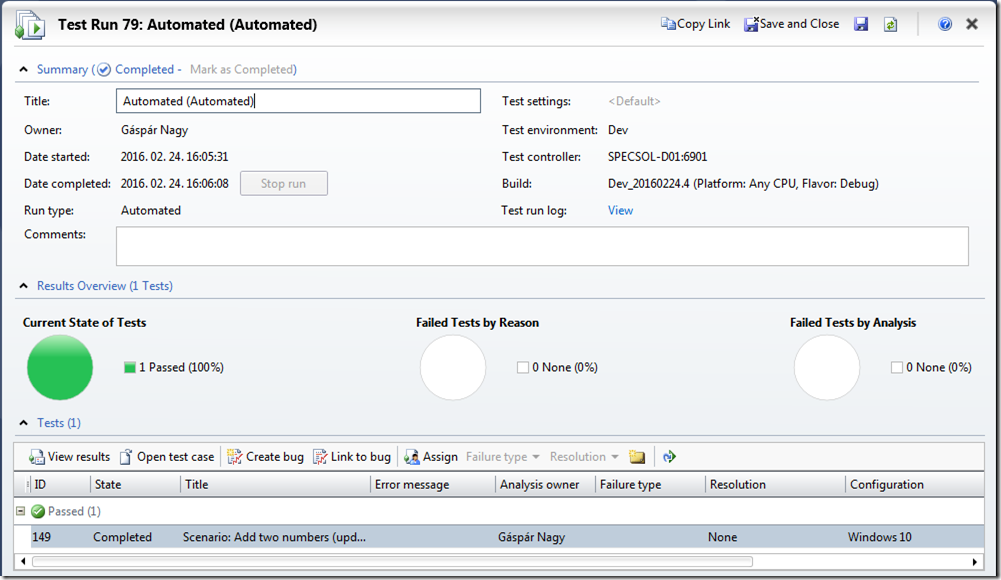This screenshot has width=1001, height=580.
Task: Click the 'Scenario: Add two numbers' title cell
Action: tap(275, 537)
